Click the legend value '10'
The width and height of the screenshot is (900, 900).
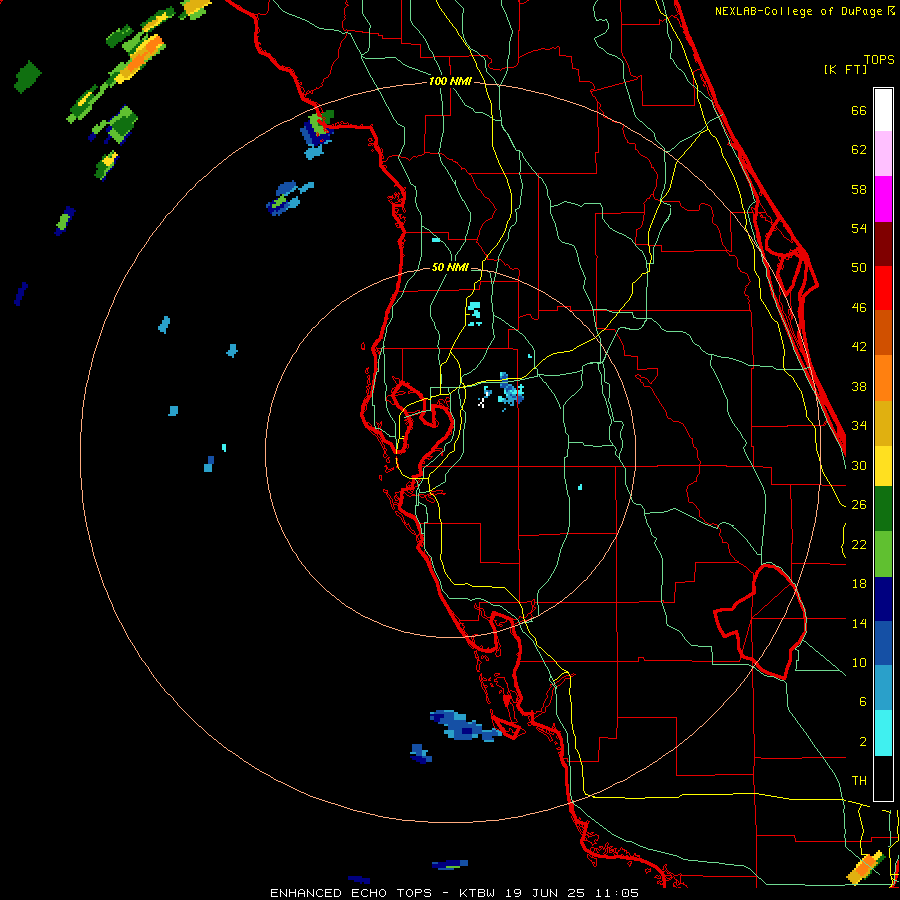pyautogui.click(x=859, y=662)
